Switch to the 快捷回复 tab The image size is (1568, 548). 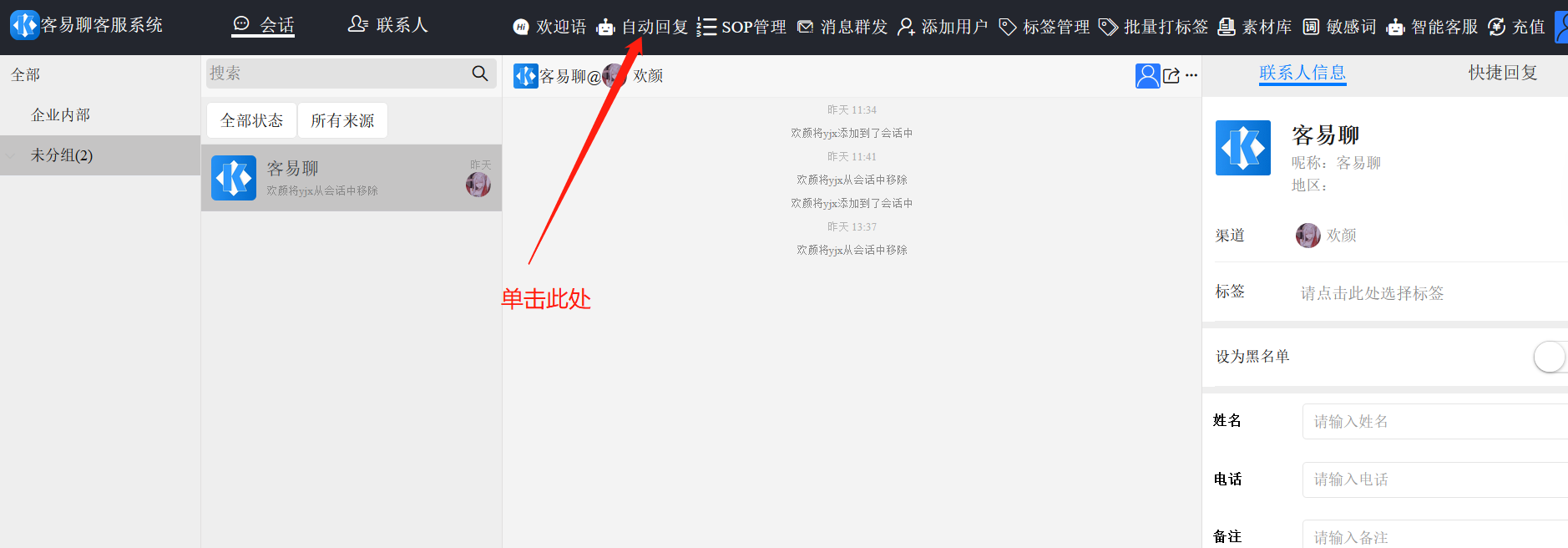click(1503, 74)
